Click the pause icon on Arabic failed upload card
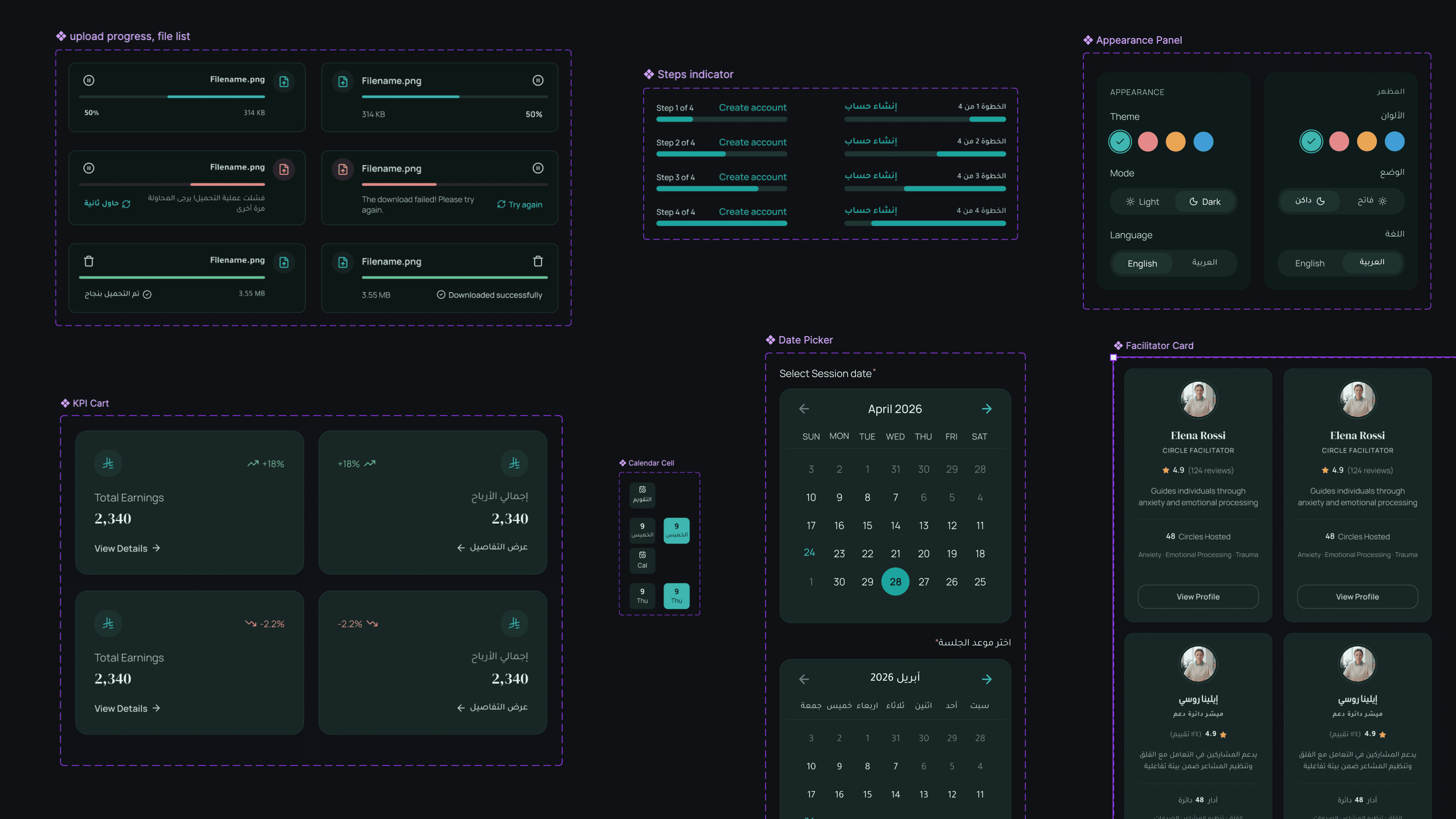 tap(89, 168)
